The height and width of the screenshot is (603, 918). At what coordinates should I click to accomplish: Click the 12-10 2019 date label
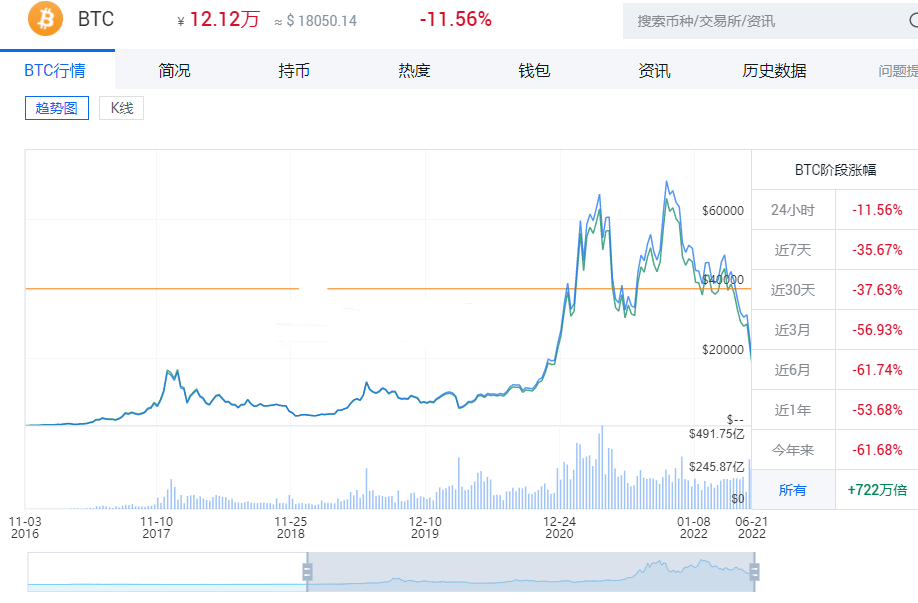pyautogui.click(x=425, y=527)
